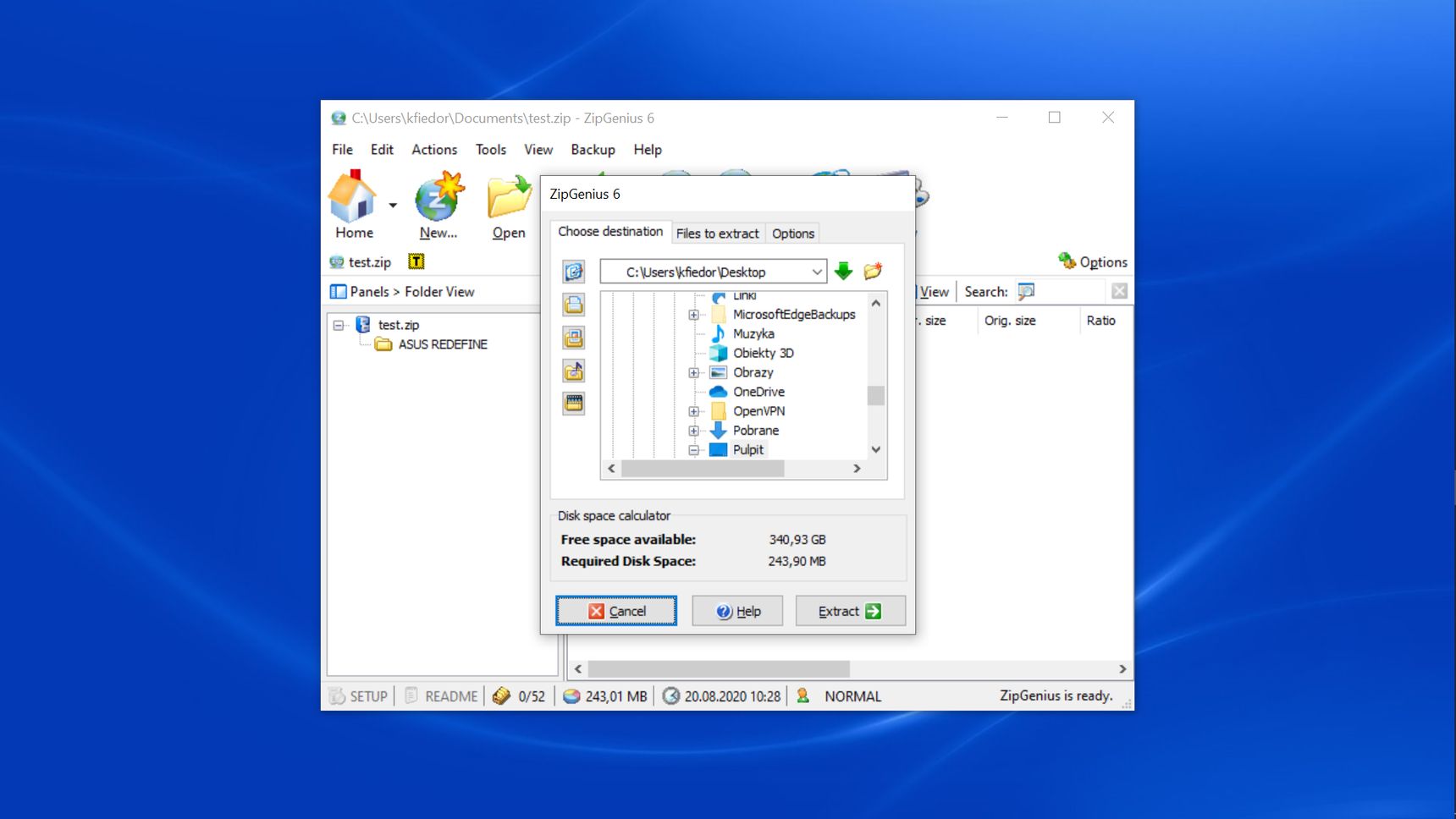This screenshot has width=1456, height=819.
Task: Click the Help button in dialog
Action: tap(737, 611)
